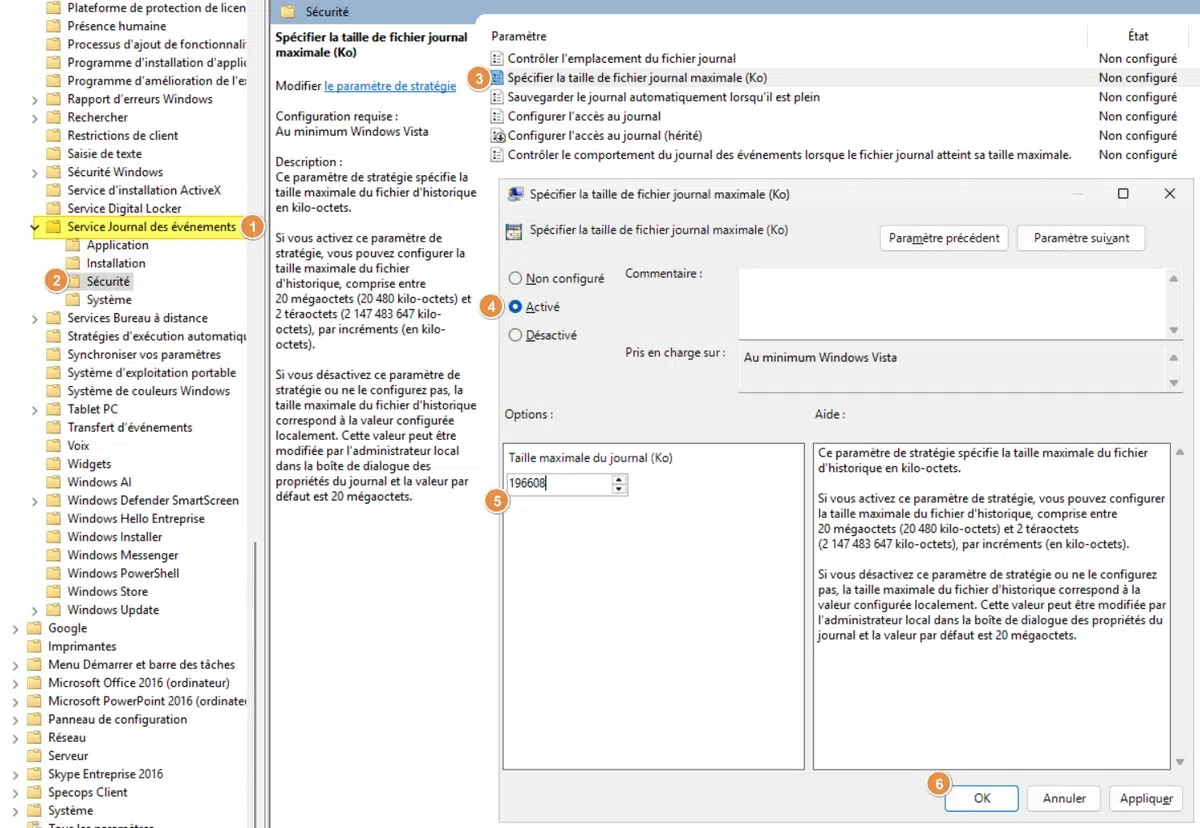
Task: Select the Sécurité folder in the tree
Action: coord(108,281)
